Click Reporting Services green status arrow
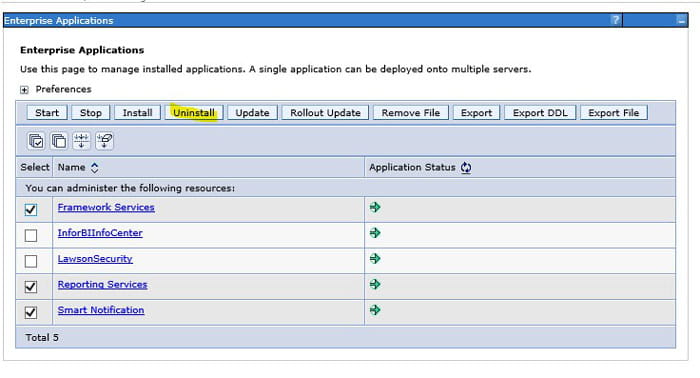Screen dimensions: 700x378 coord(375,284)
